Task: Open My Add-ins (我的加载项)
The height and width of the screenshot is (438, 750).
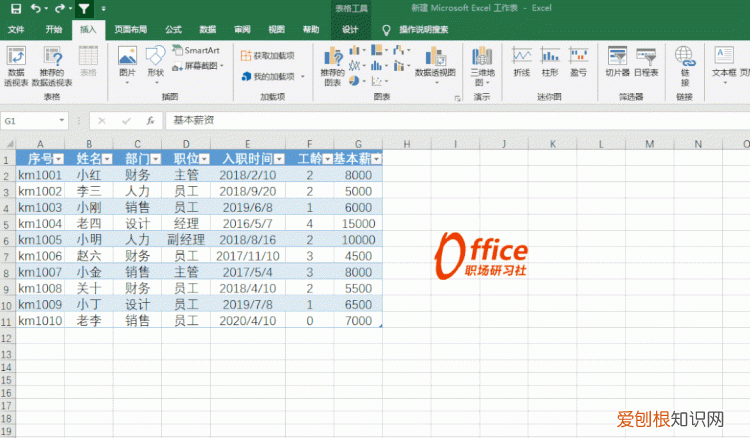Action: point(273,77)
